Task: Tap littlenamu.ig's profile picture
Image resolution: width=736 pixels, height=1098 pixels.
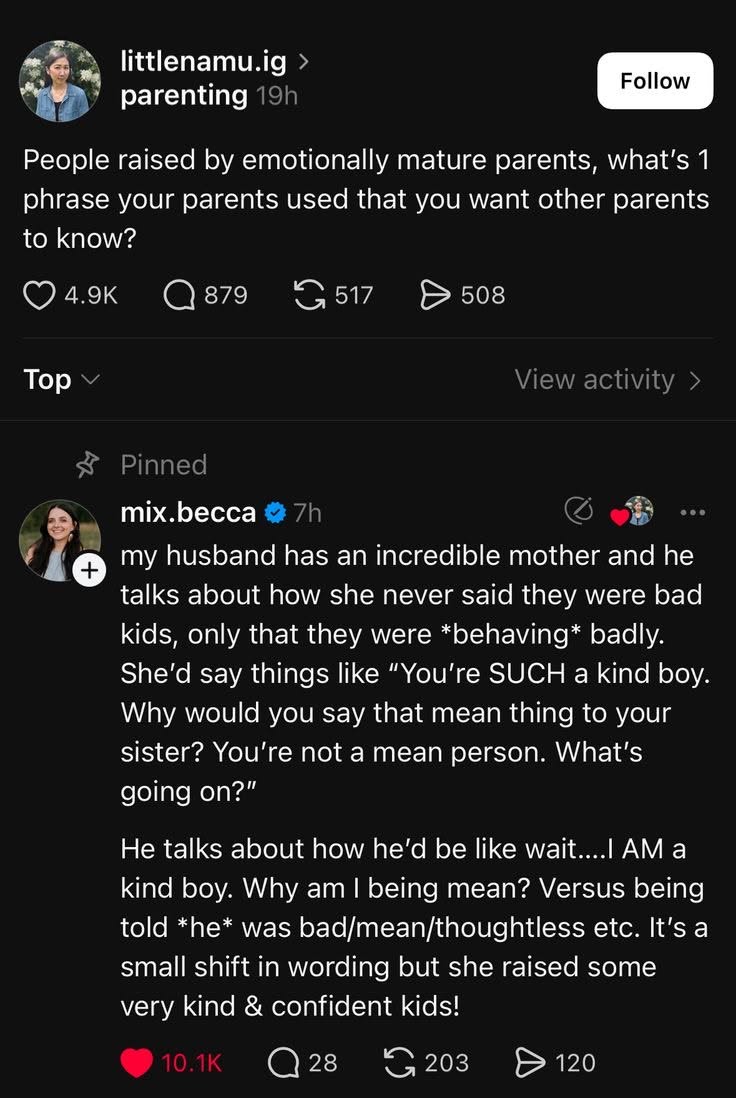Action: 60,81
